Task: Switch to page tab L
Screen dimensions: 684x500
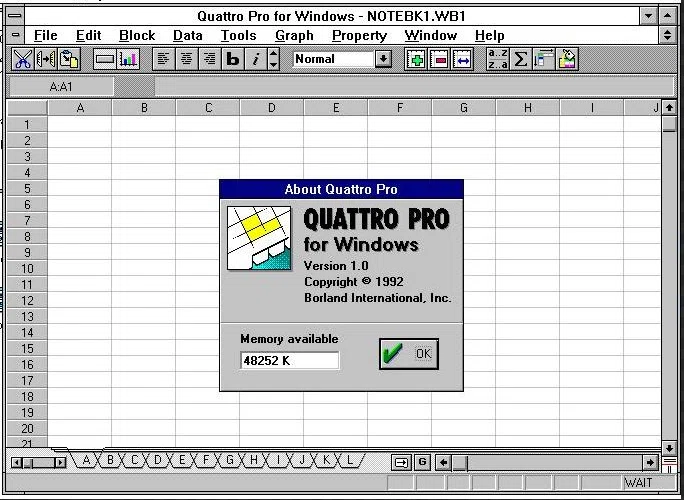Action: [x=349, y=460]
